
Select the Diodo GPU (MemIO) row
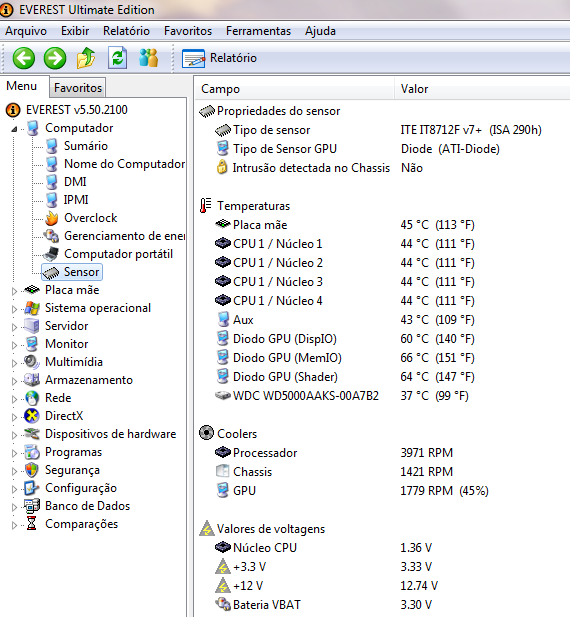345,358
